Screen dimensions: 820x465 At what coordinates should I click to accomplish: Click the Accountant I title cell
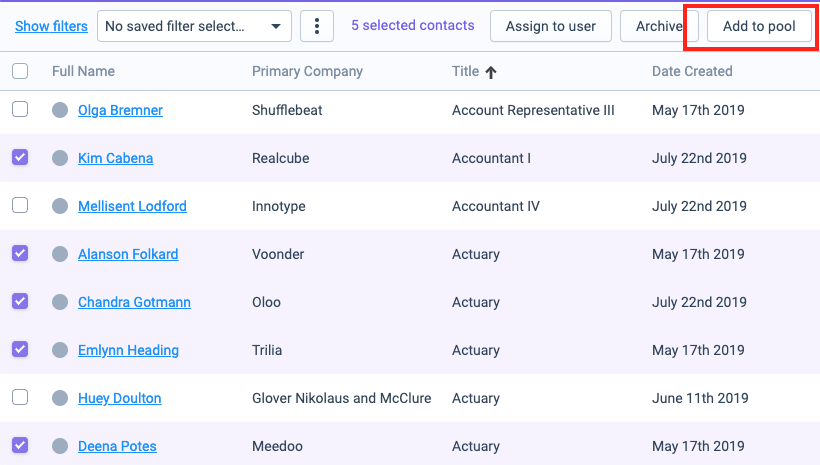click(491, 158)
